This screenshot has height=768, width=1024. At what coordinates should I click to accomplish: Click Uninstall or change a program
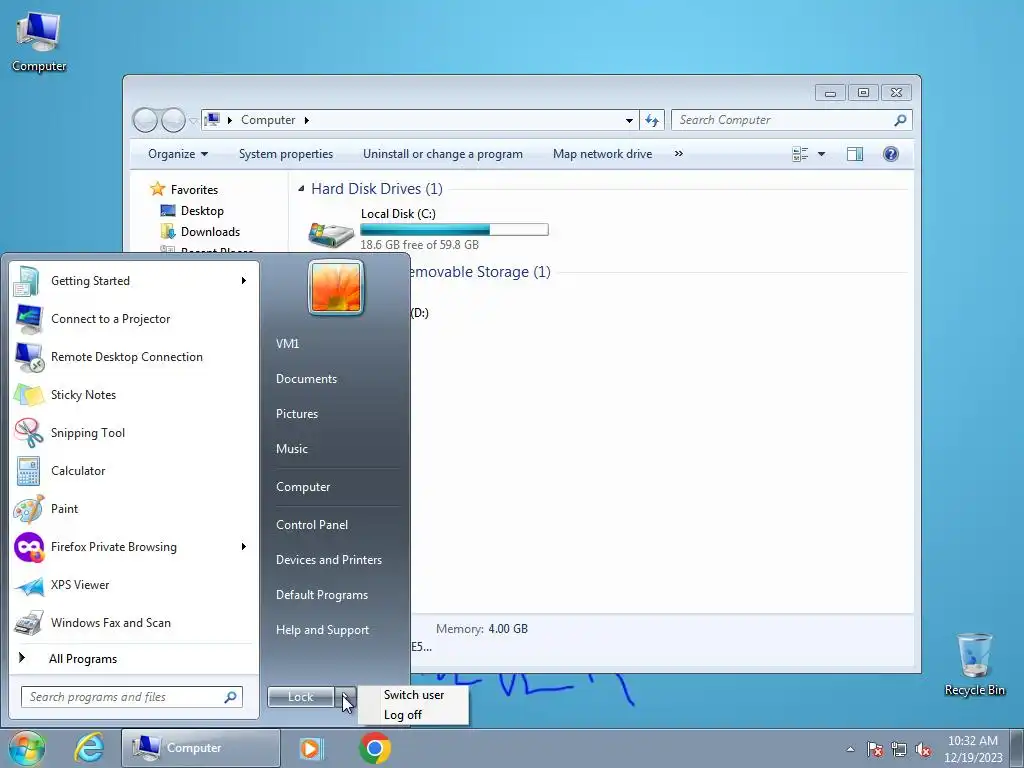click(443, 154)
